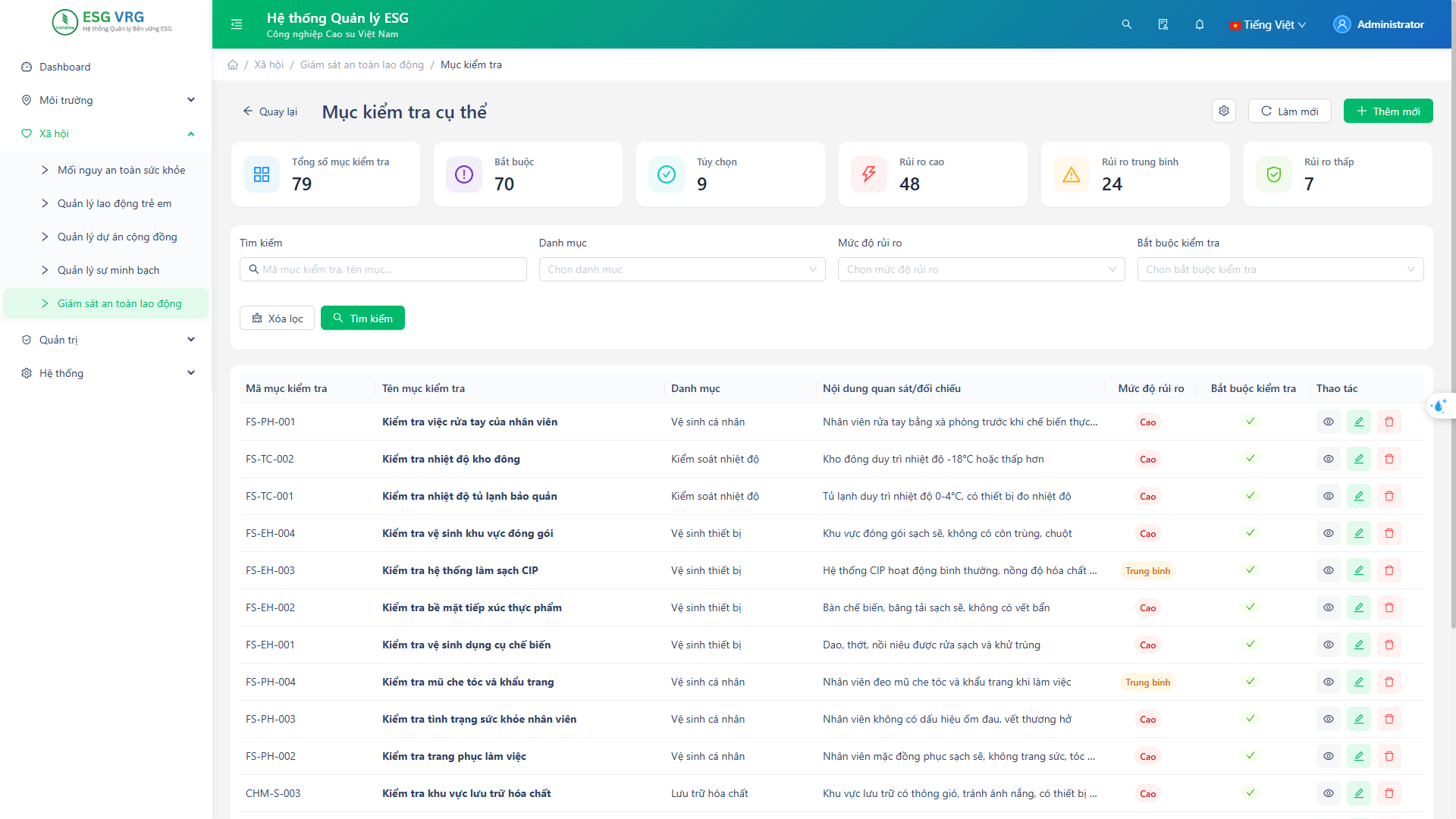
Task: Click the Giám sát an toàn lao động breadcrumb
Action: (362, 64)
